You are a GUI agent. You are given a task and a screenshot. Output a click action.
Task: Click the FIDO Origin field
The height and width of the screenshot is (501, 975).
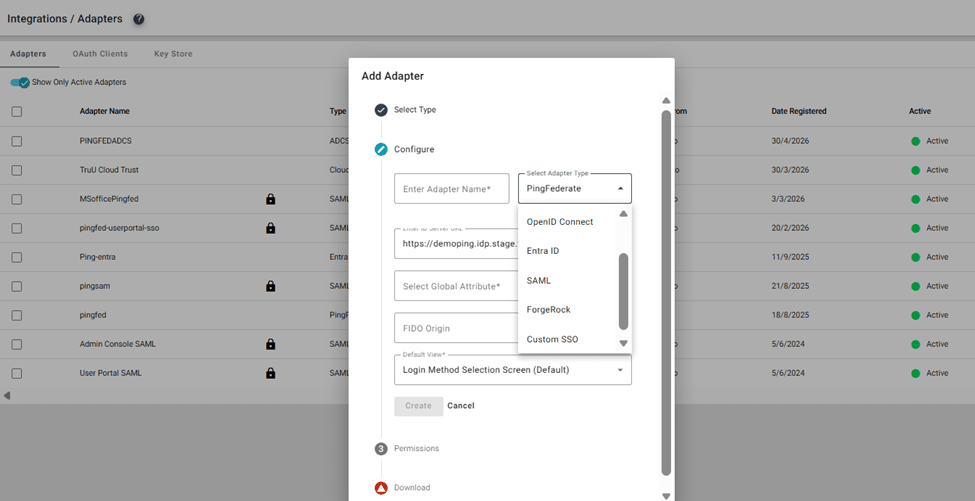pos(456,328)
